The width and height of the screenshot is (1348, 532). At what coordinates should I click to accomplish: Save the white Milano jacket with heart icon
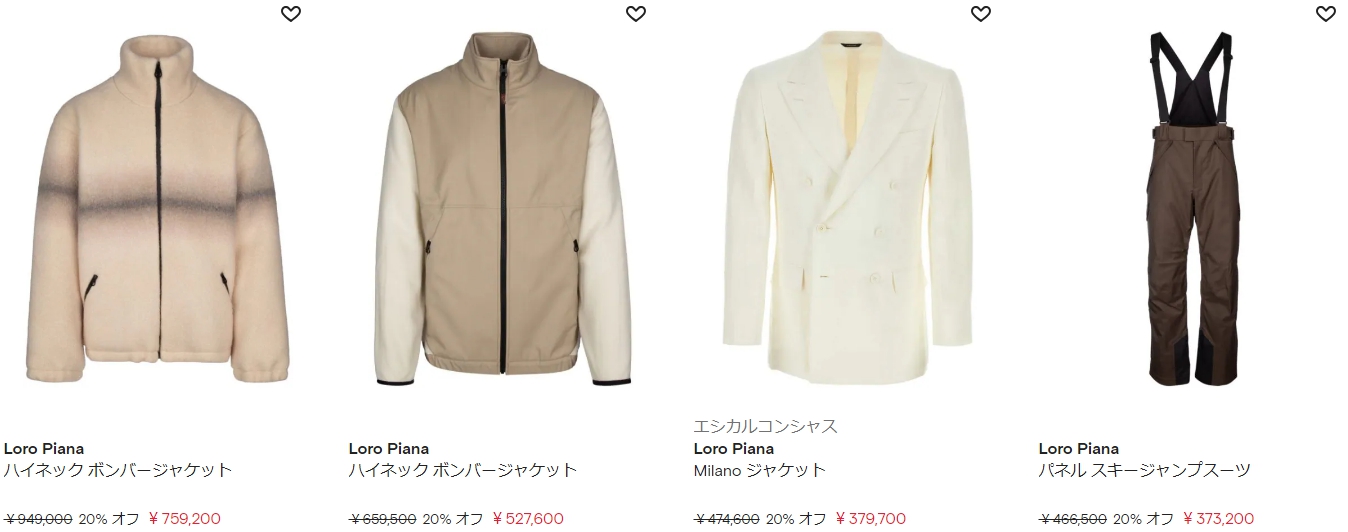pyautogui.click(x=980, y=14)
